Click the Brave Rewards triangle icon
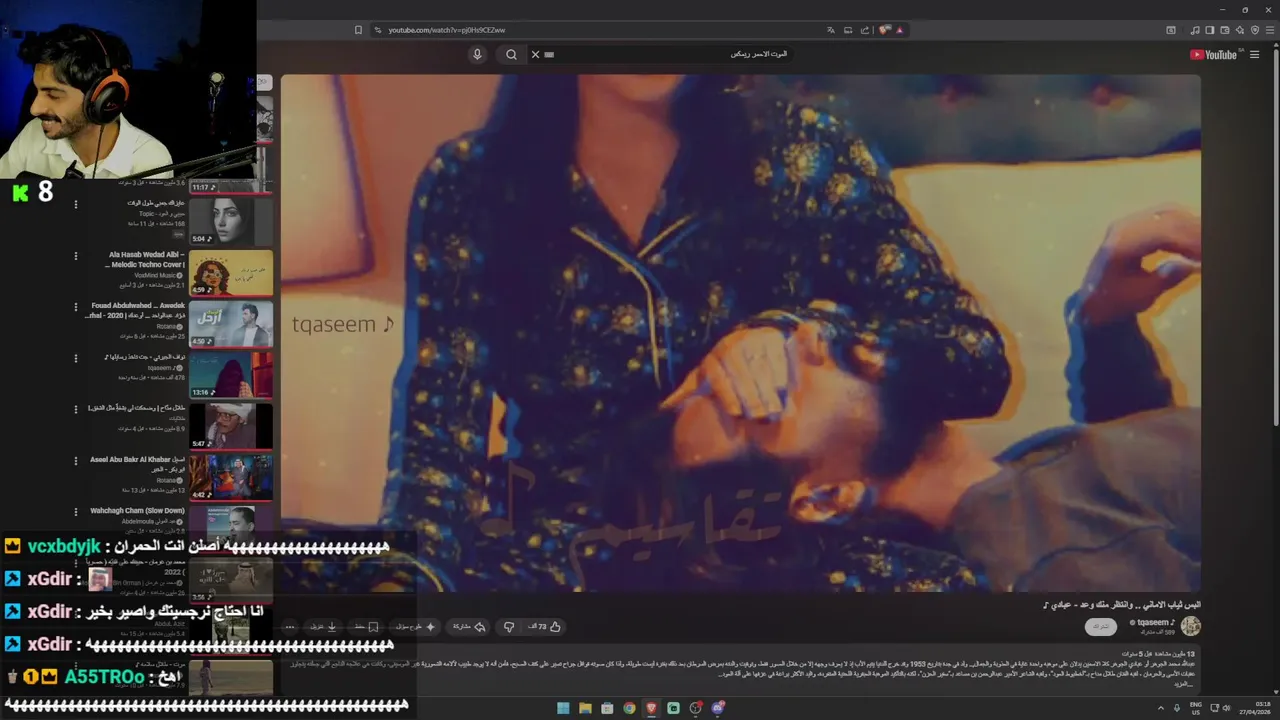The width and height of the screenshot is (1280, 720). [900, 30]
